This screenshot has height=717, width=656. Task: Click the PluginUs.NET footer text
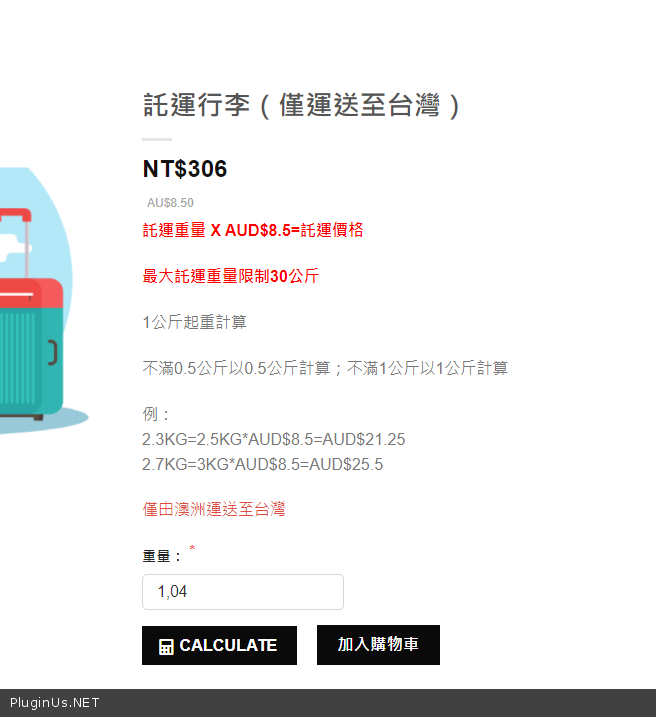point(54,703)
